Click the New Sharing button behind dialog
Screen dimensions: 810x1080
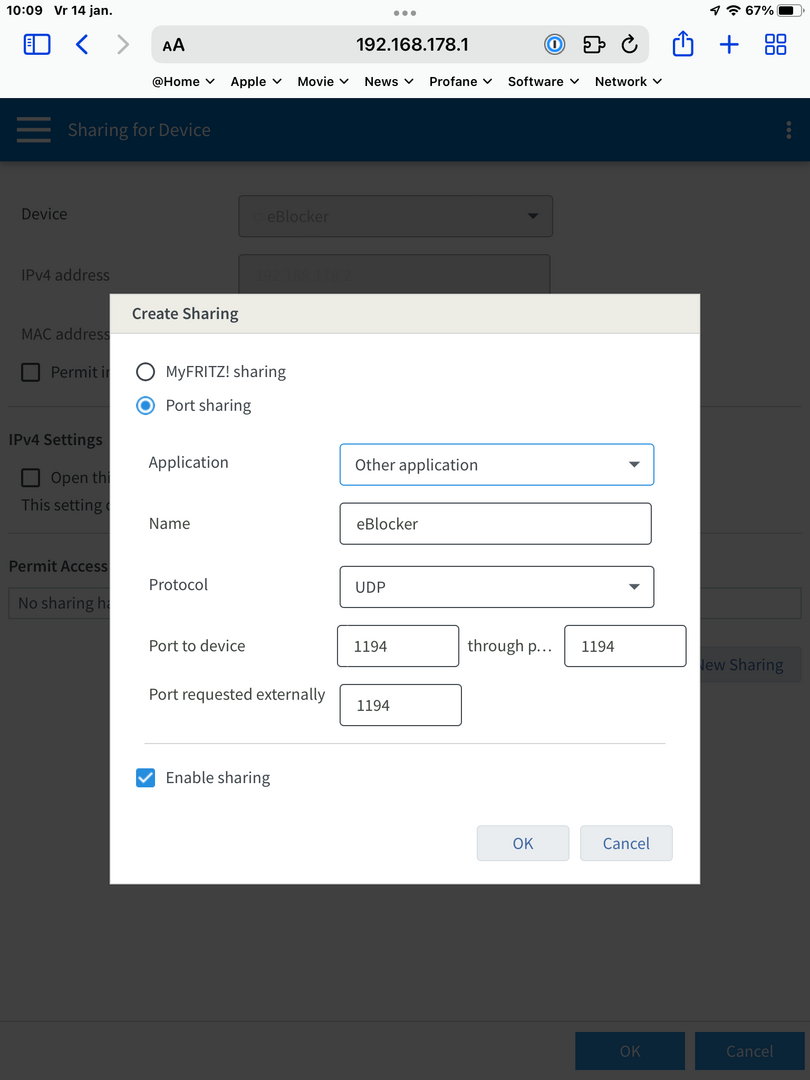750,665
